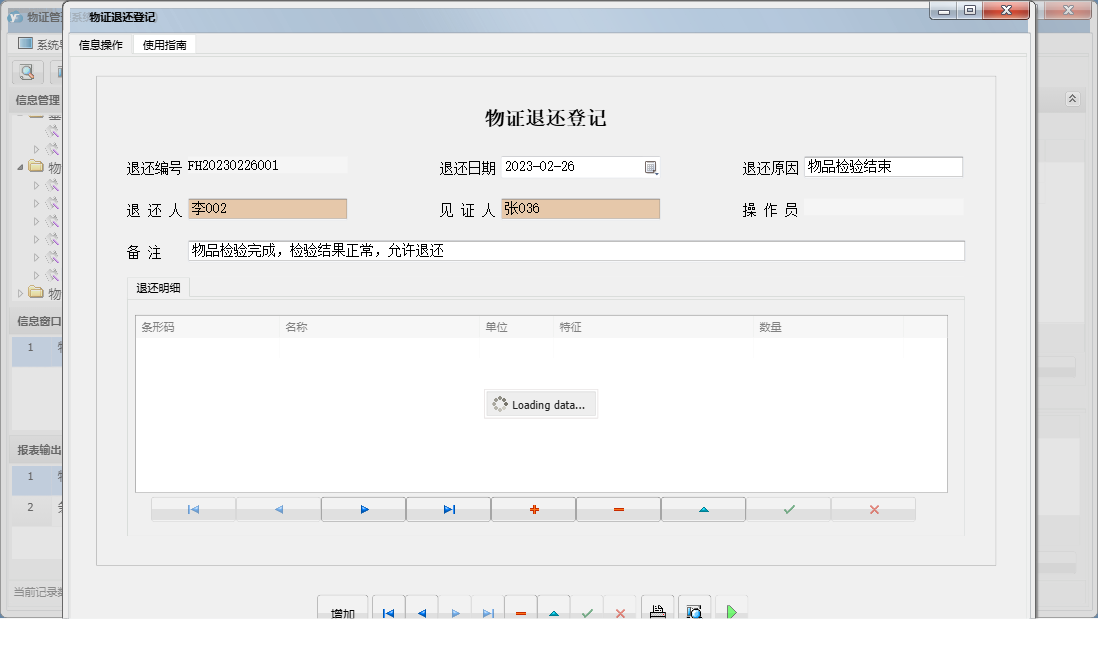Click the print icon in bottom toolbar
Viewport: 1098px width, 645px height.
657,610
